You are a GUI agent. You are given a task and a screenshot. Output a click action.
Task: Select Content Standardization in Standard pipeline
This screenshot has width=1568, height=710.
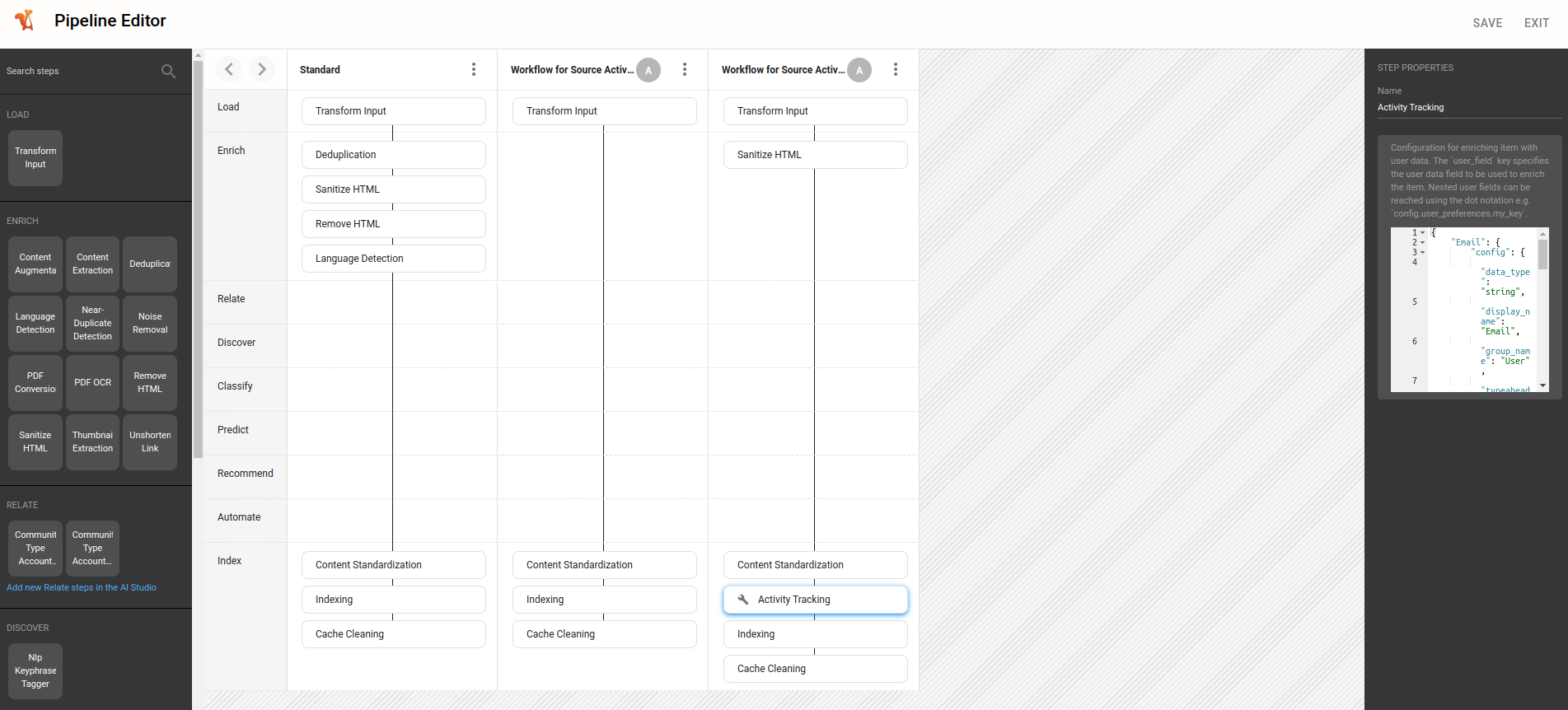(x=394, y=565)
